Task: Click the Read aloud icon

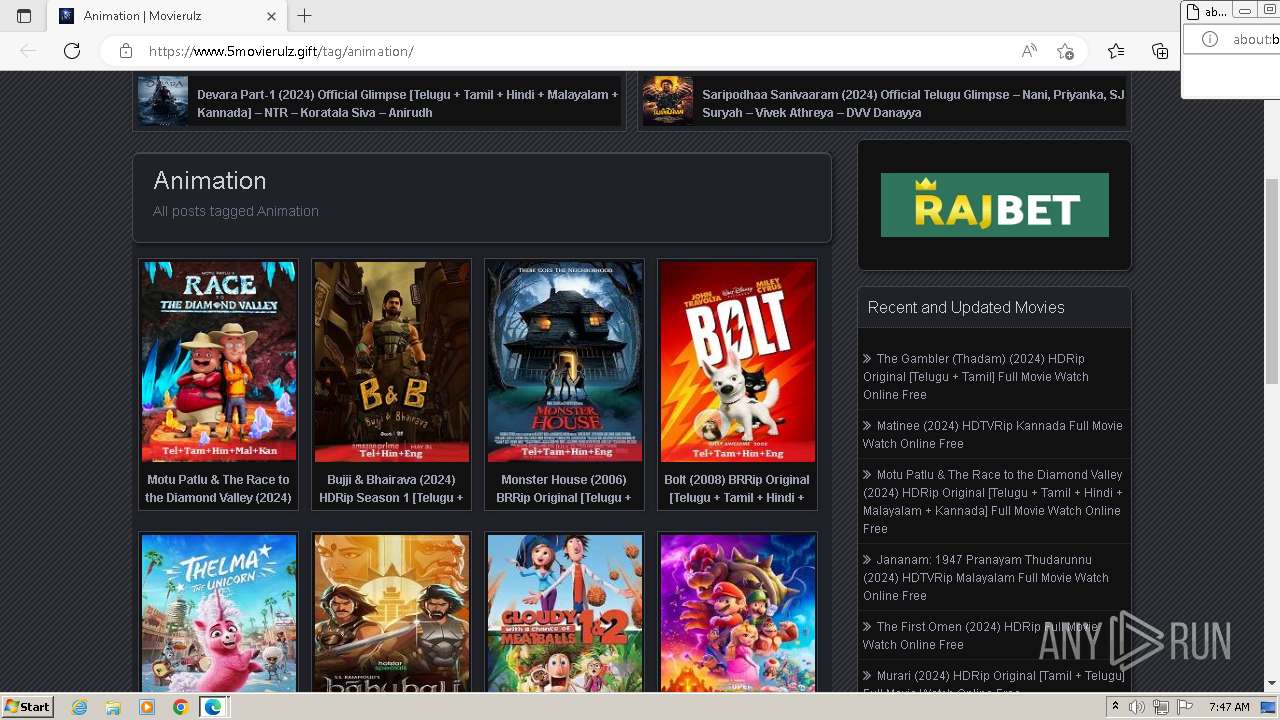Action: tap(1029, 51)
